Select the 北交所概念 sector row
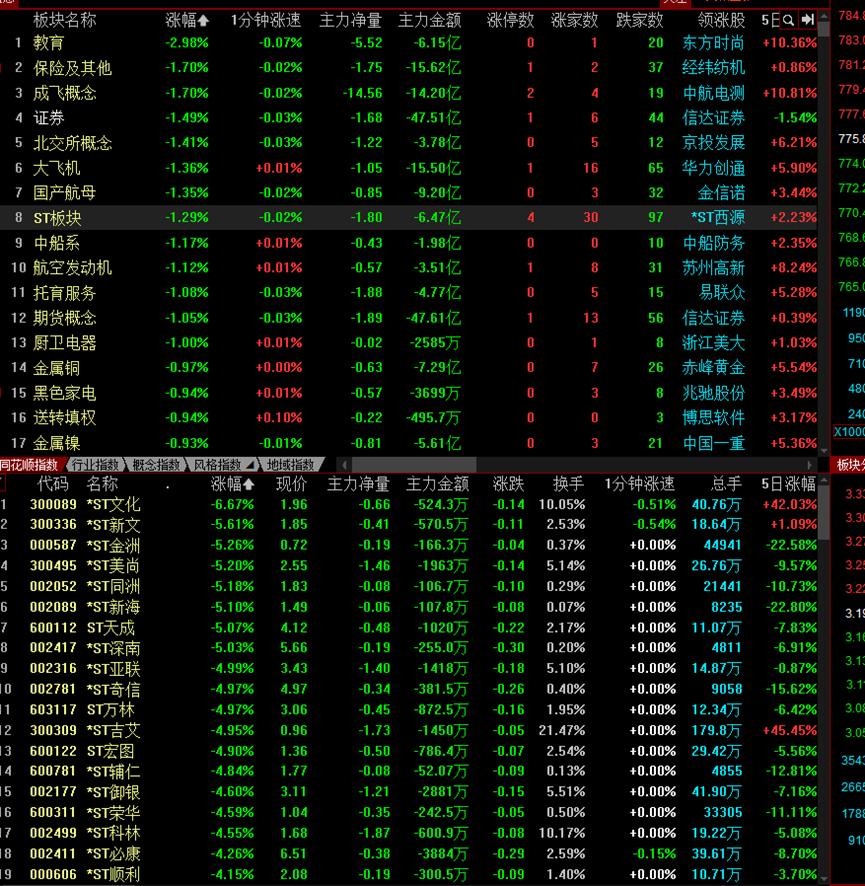865x886 pixels. tap(408, 142)
